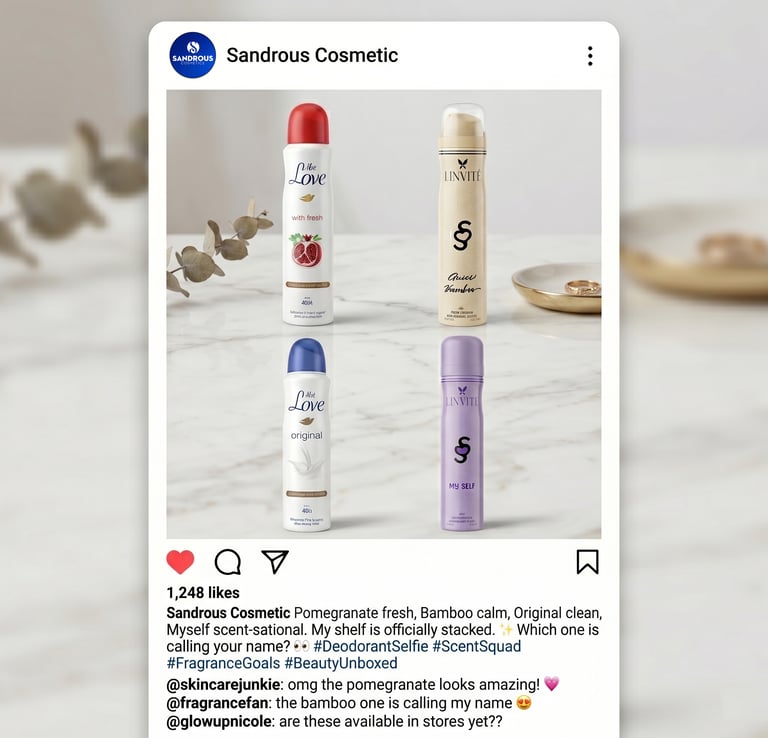Unlike the post via the red heart
The image size is (768, 738).
[180, 562]
